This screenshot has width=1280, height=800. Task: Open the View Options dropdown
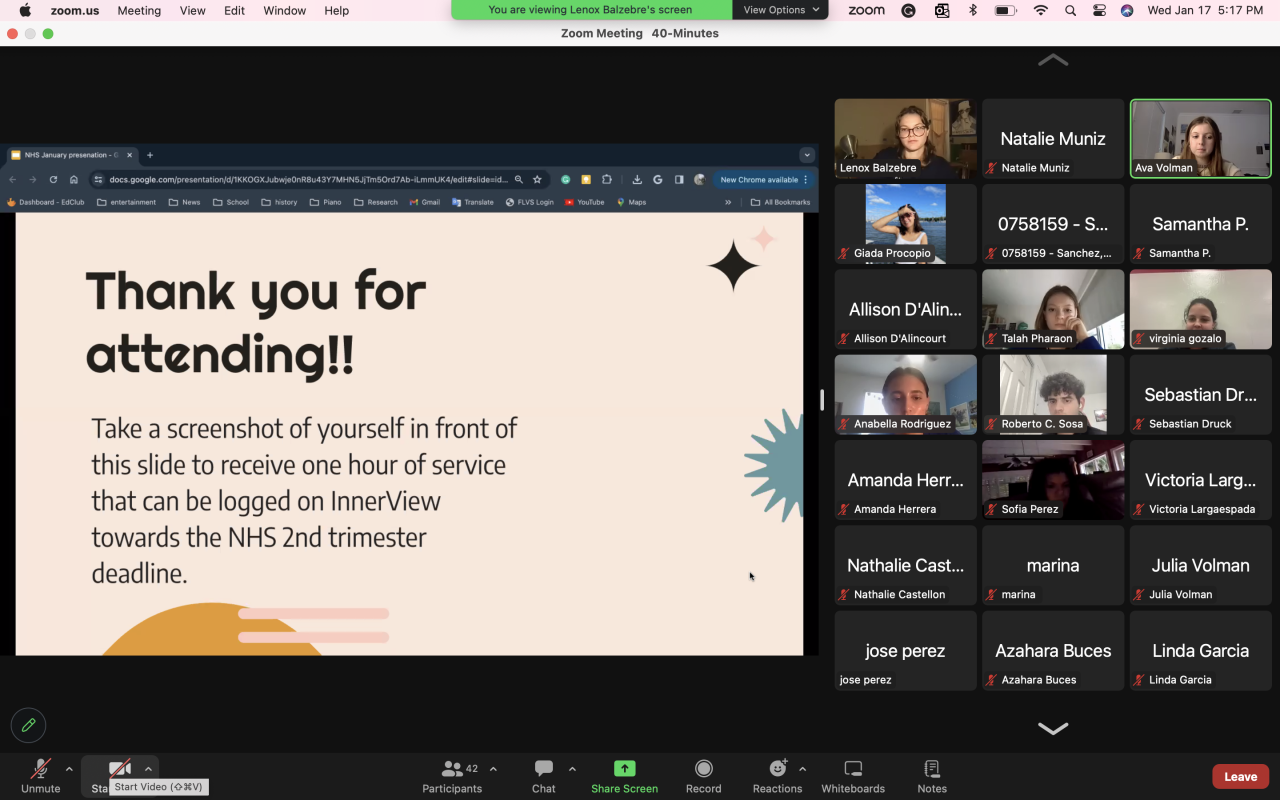pos(780,10)
